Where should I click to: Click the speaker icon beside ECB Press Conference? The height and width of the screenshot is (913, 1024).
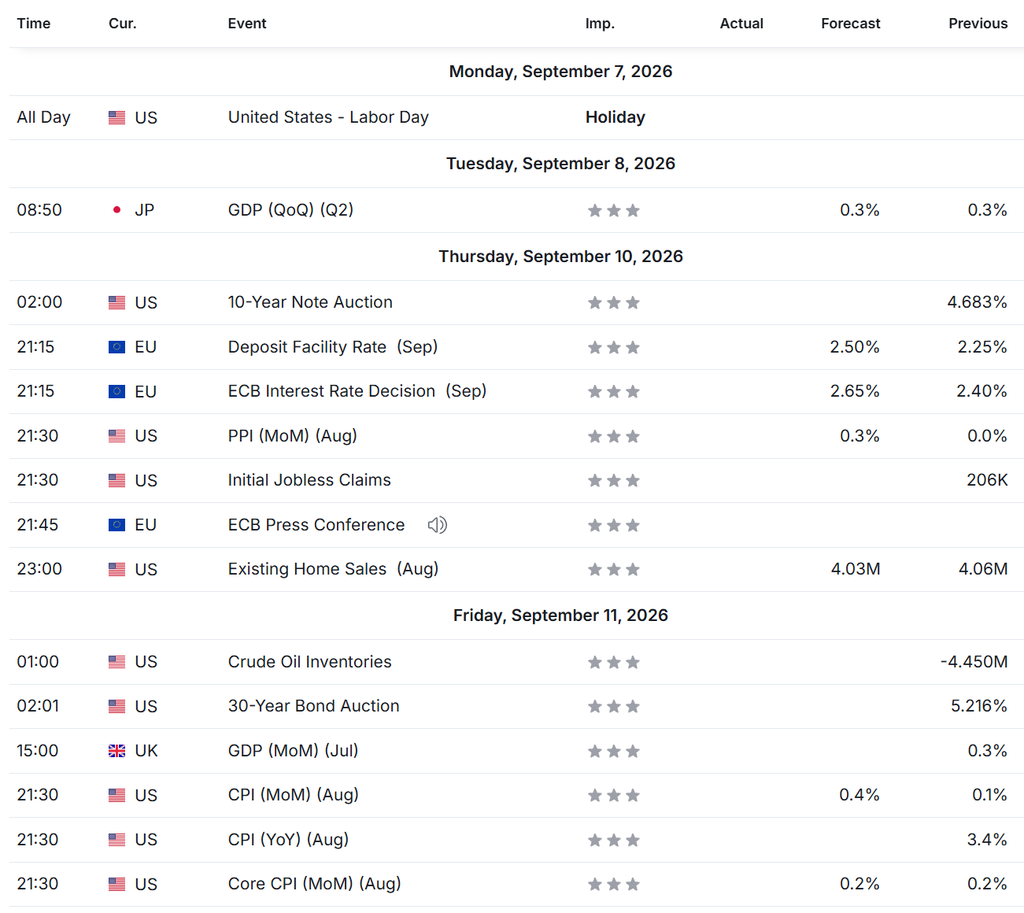point(437,525)
